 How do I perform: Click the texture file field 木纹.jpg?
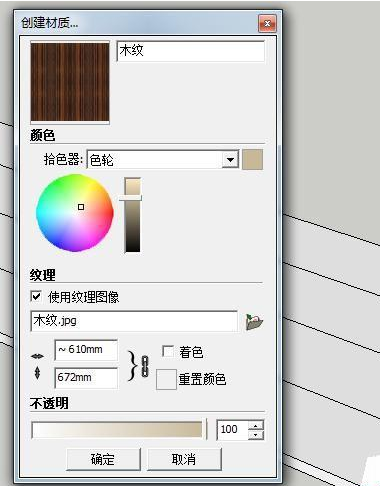[134, 321]
